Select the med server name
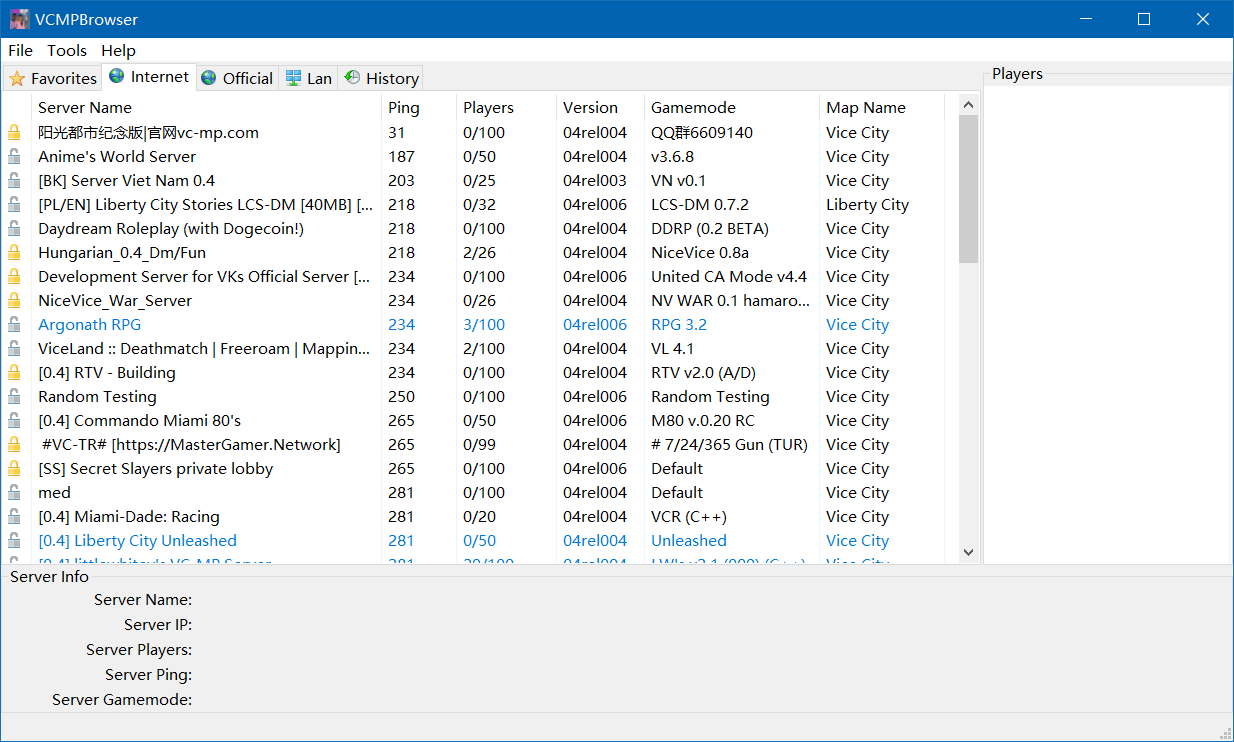This screenshot has width=1234, height=742. click(54, 492)
